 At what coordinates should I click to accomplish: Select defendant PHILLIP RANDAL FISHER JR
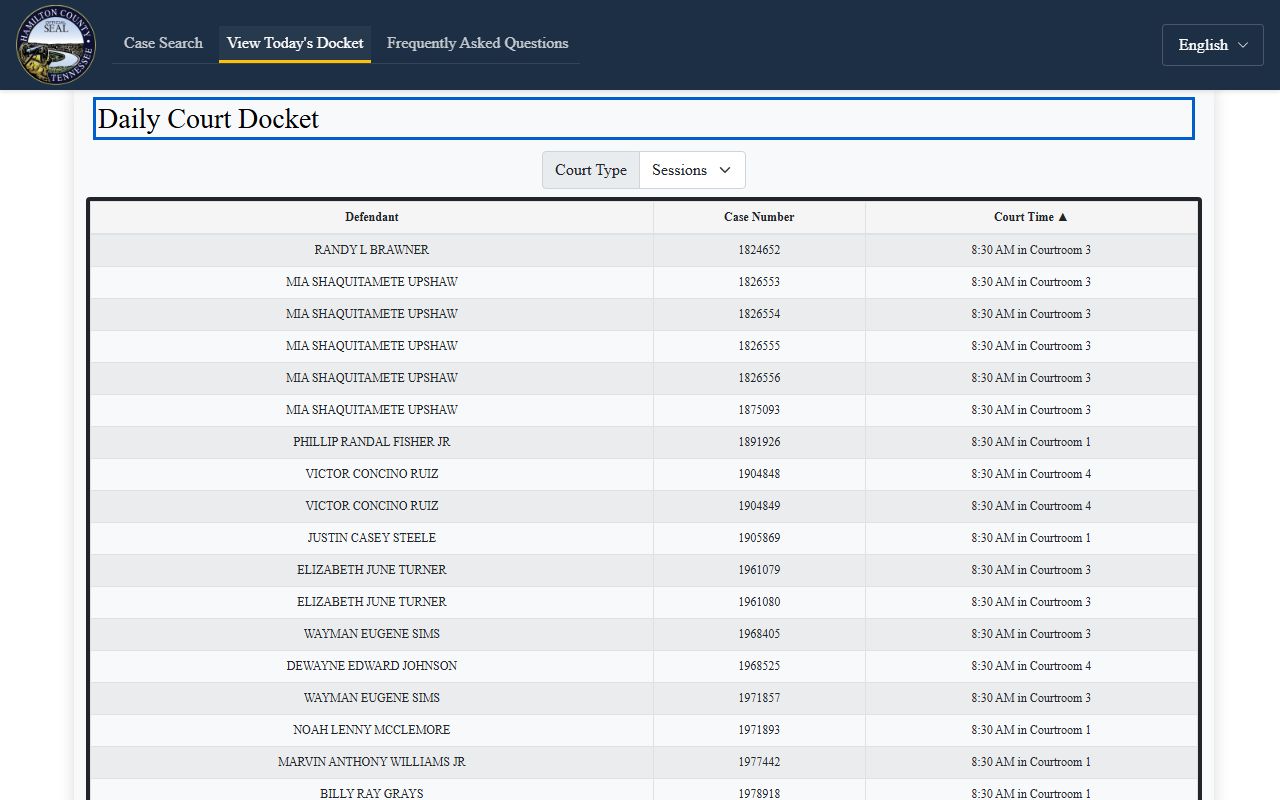click(372, 442)
